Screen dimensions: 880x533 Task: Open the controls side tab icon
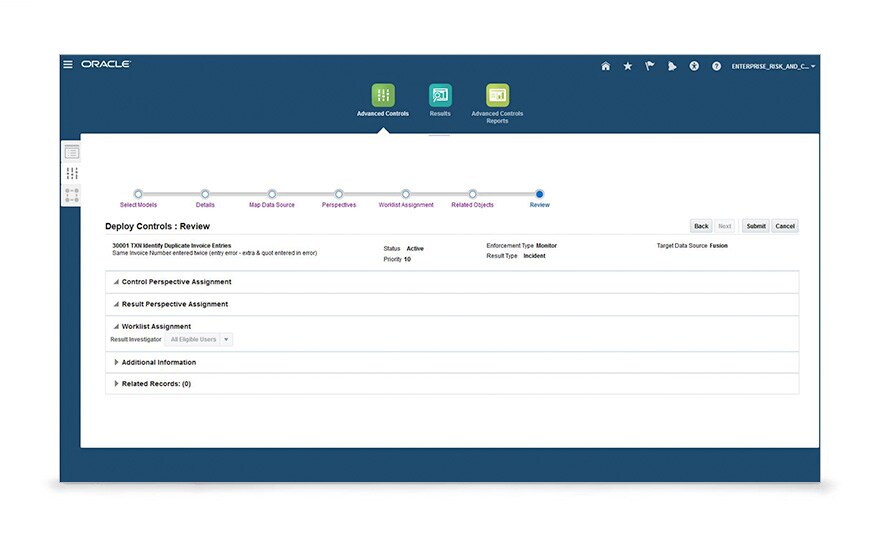[x=72, y=173]
